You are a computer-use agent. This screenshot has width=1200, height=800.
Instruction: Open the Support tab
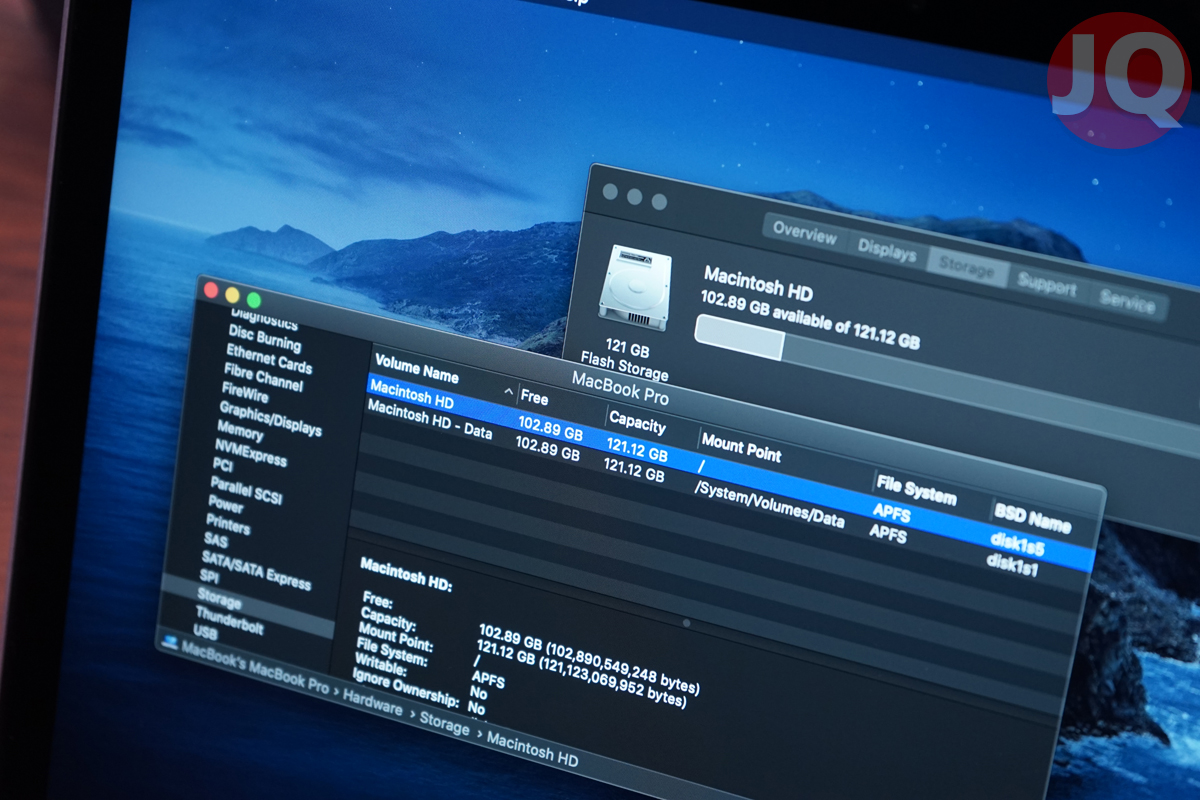[x=1047, y=285]
